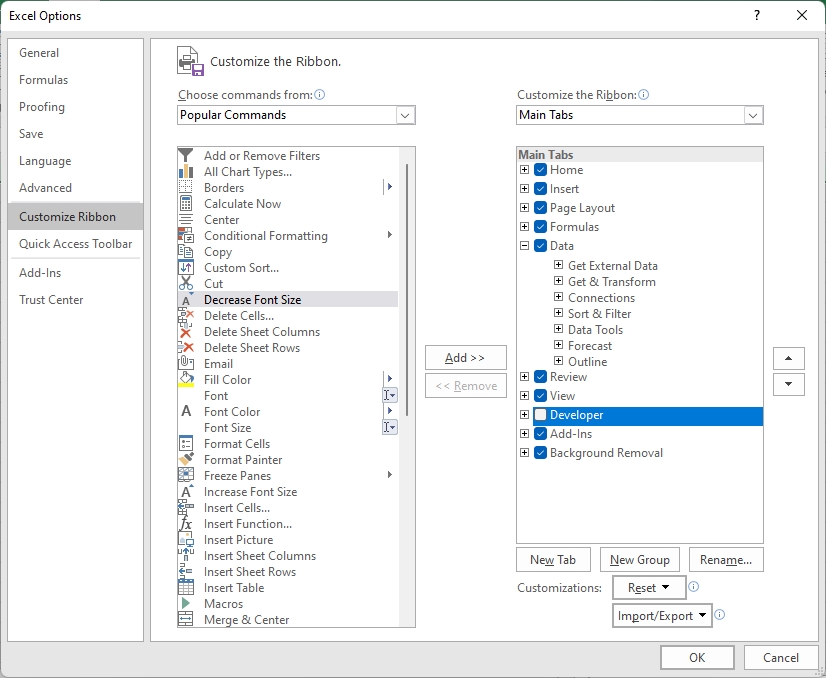Image resolution: width=826 pixels, height=678 pixels.
Task: Click the Increase Font Size icon
Action: pos(185,492)
